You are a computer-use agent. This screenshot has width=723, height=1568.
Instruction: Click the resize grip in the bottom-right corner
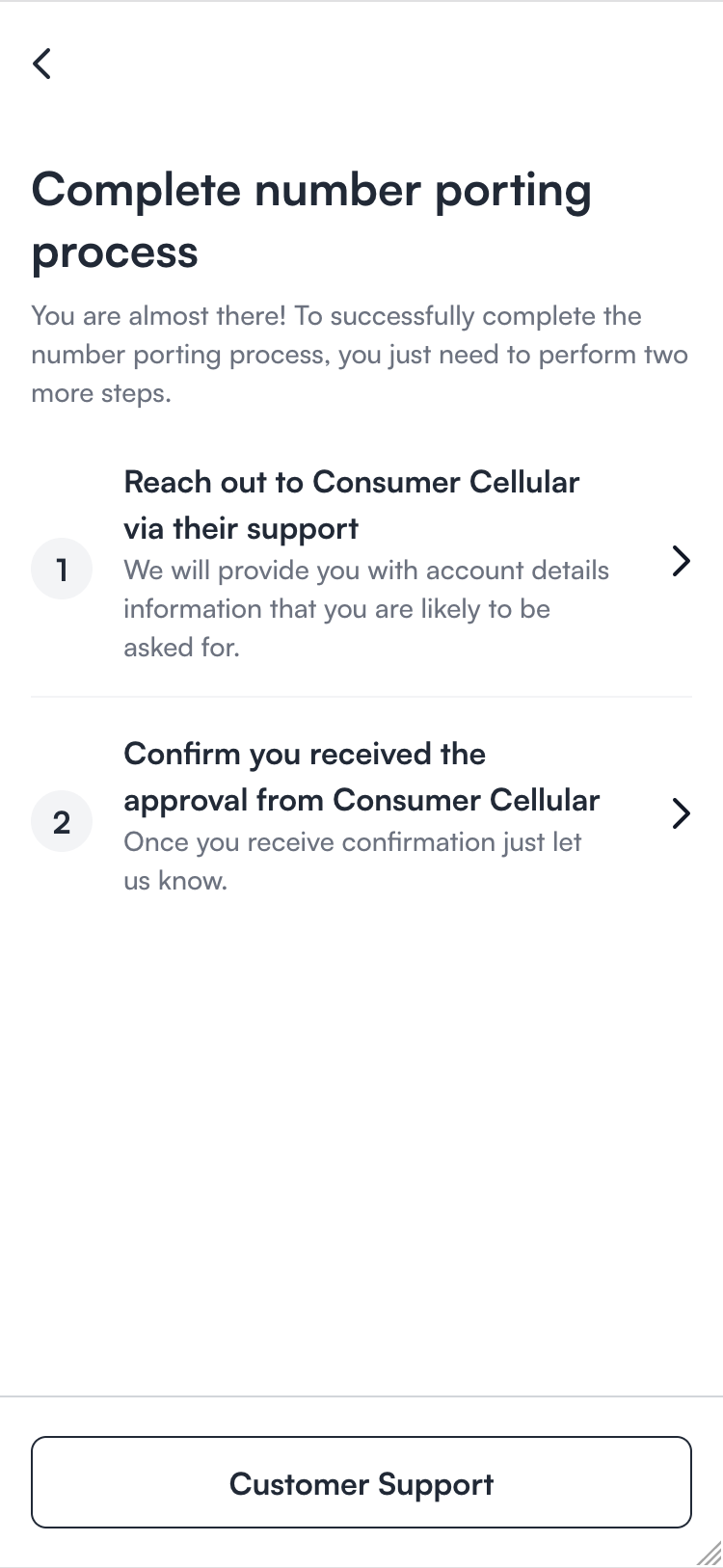pyautogui.click(x=709, y=1552)
